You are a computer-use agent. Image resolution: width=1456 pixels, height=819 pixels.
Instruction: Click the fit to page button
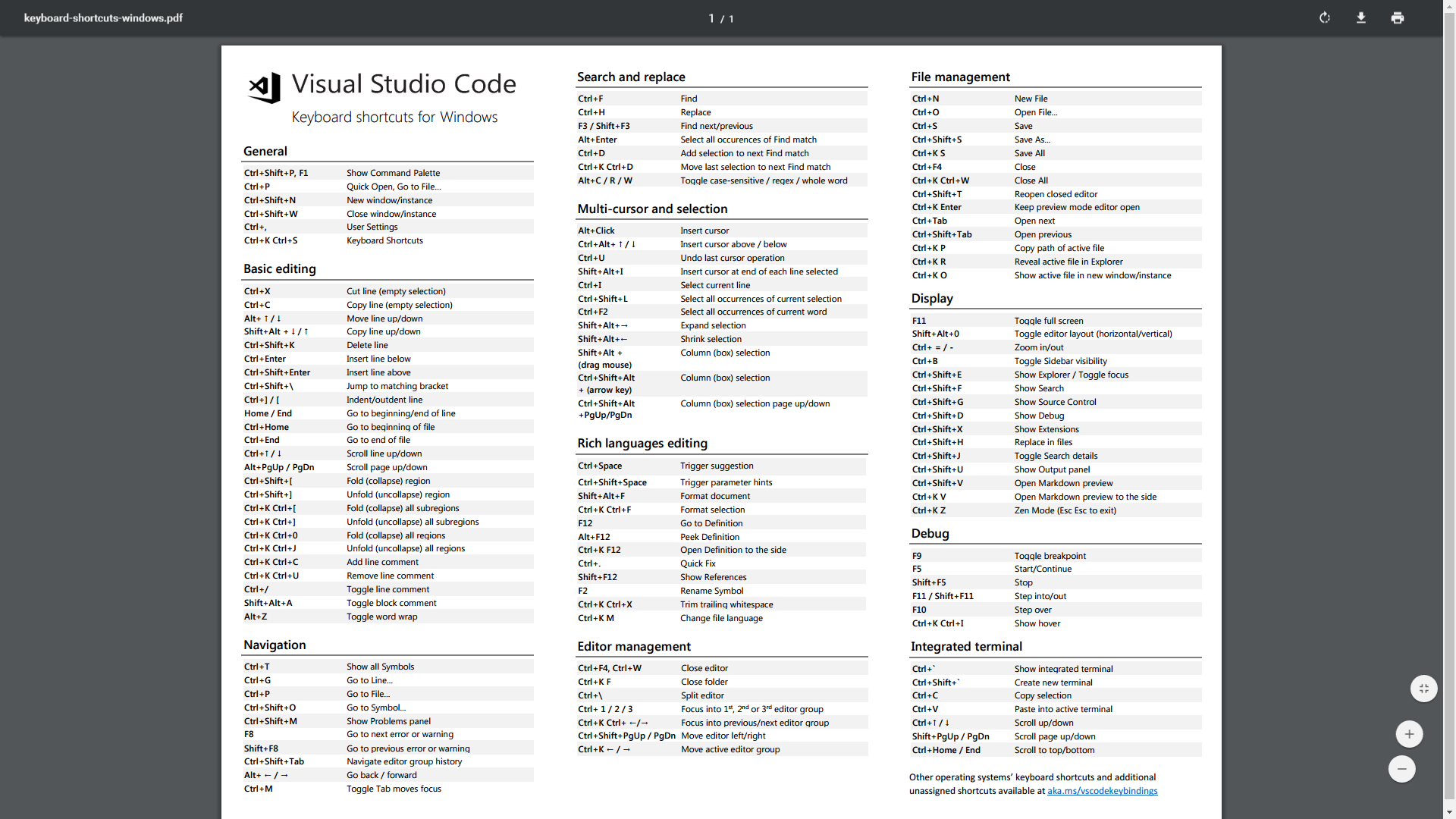point(1423,689)
